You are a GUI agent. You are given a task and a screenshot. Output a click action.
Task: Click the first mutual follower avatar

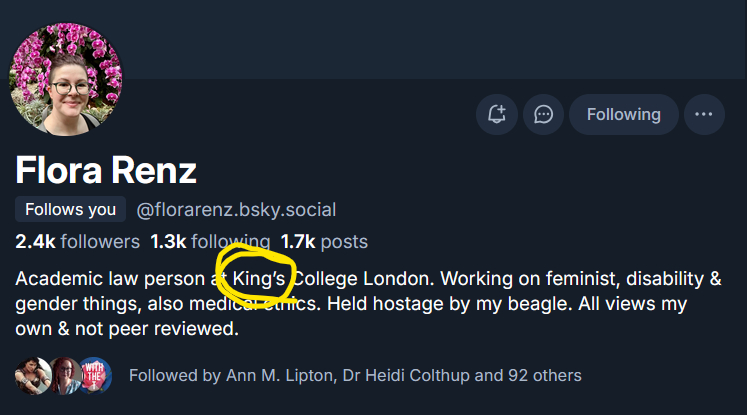30,376
